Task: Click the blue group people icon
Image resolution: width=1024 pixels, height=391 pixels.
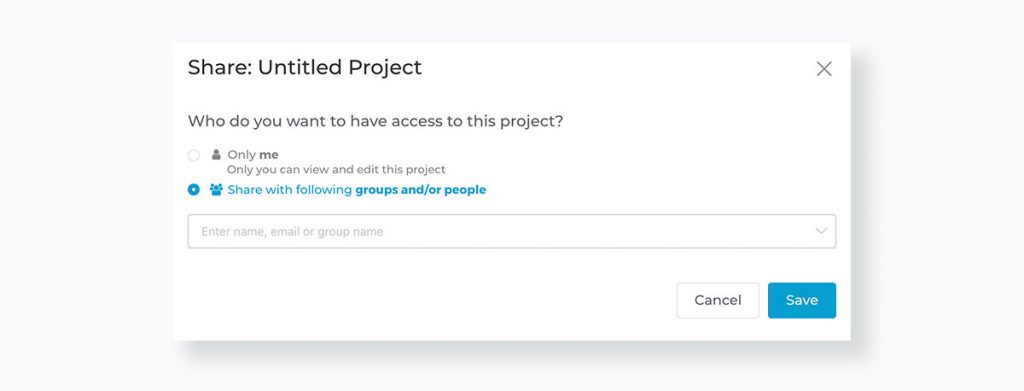Action: pos(216,189)
